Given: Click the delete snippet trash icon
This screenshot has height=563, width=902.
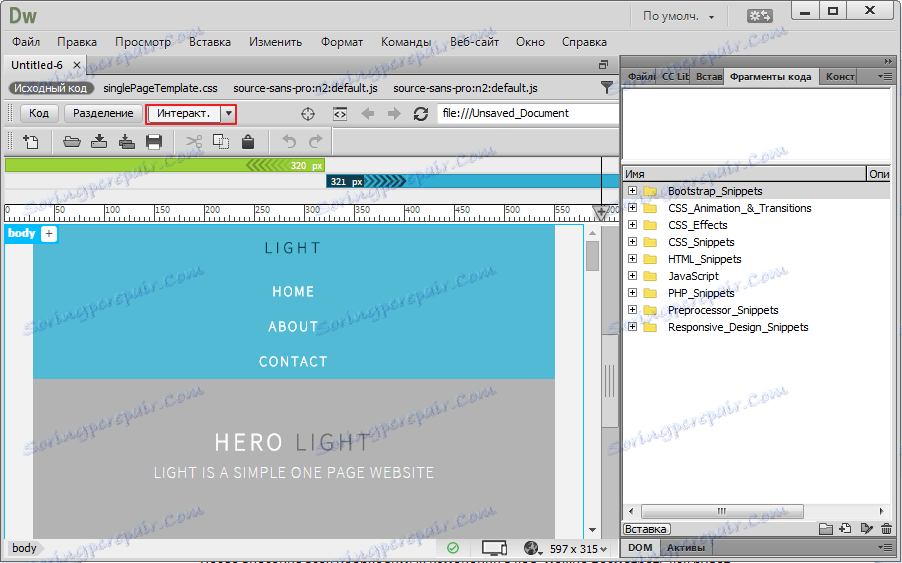Looking at the screenshot, I should [886, 528].
